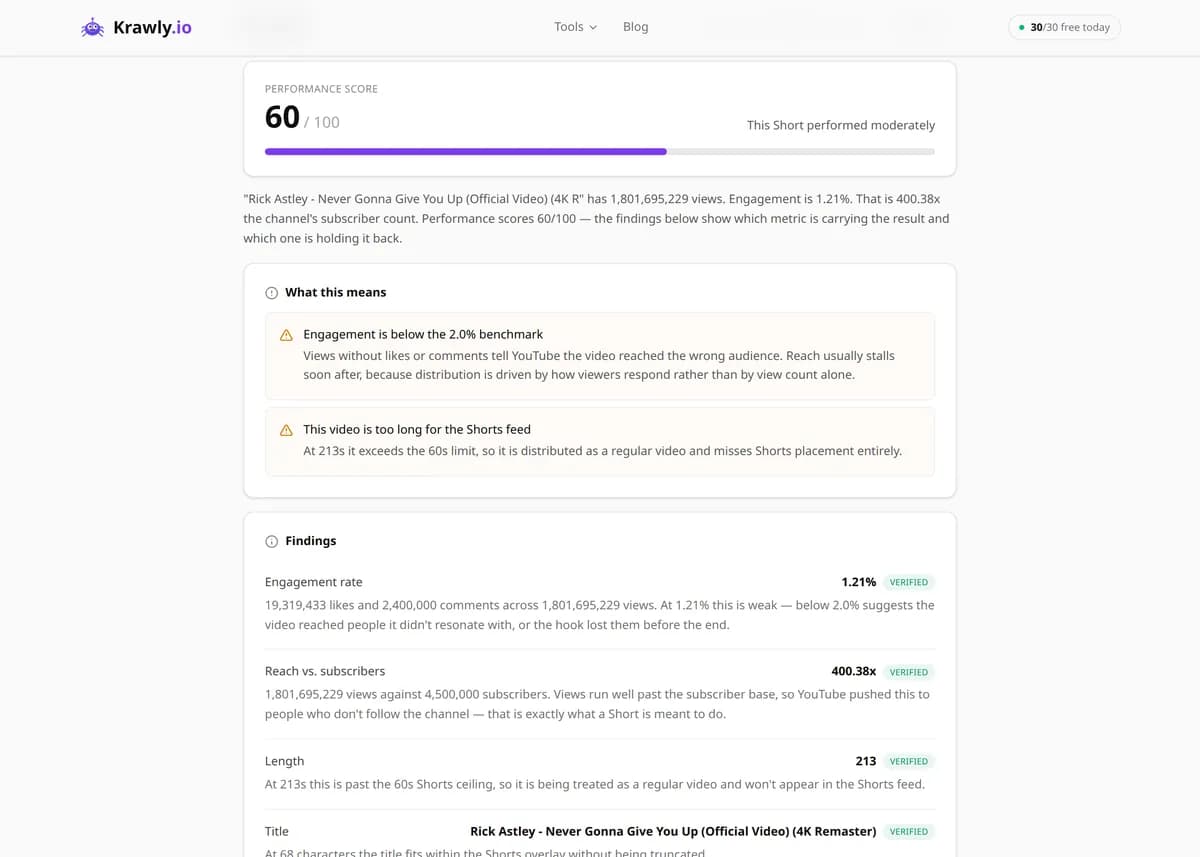Click the info icon beside What this means
This screenshot has width=1200, height=857.
coord(271,293)
